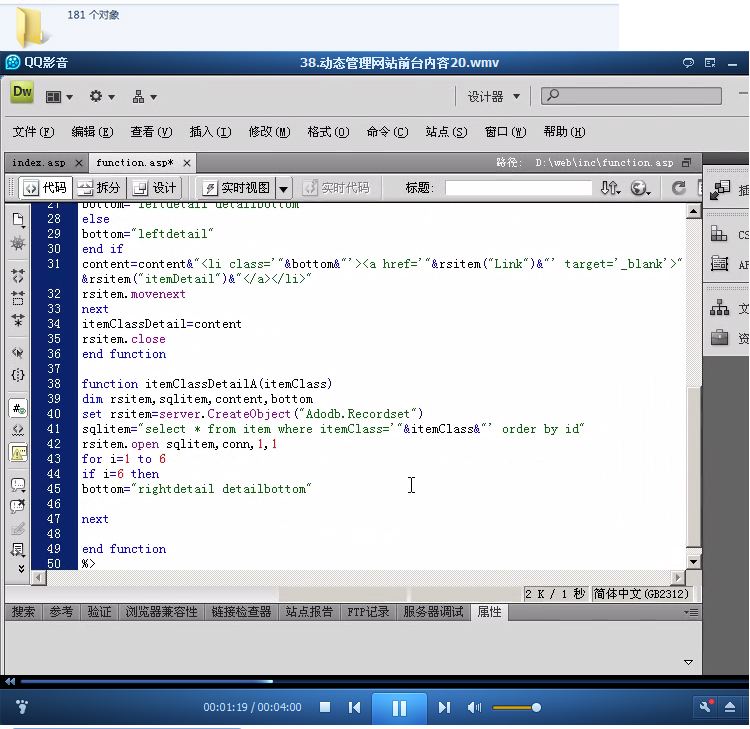Close the index.asp tab
750x729 pixels.
coord(79,163)
